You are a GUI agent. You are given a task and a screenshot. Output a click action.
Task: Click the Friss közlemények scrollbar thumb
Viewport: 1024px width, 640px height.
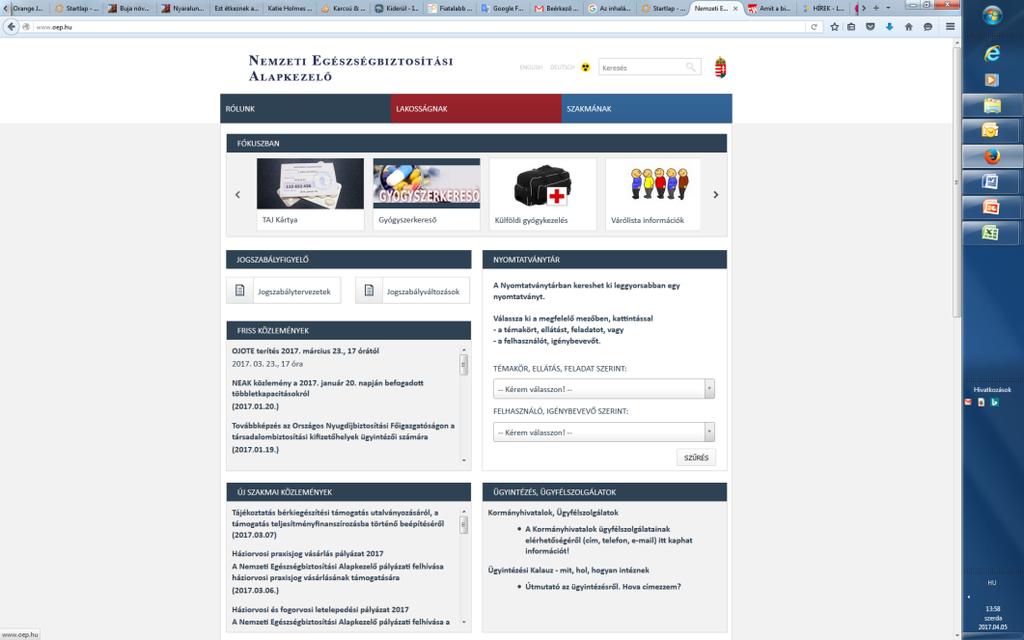tap(464, 364)
